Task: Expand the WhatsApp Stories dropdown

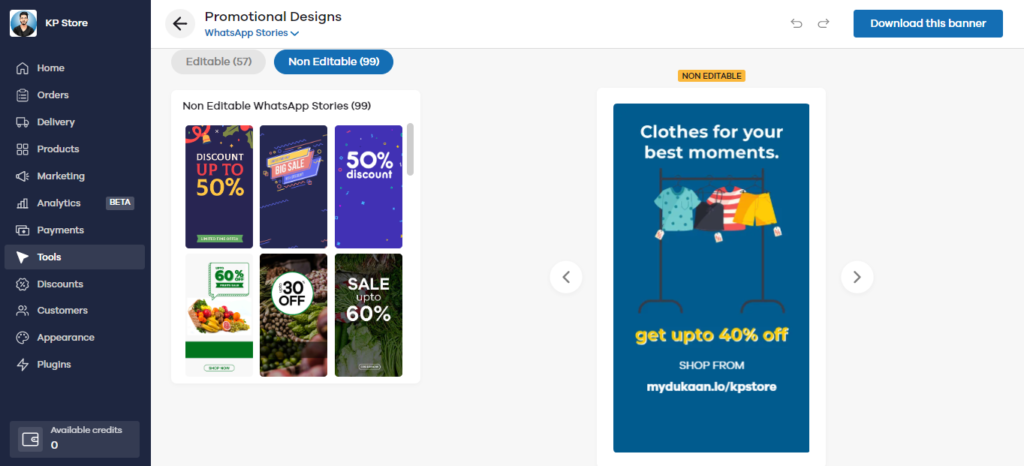Action: pyautogui.click(x=251, y=33)
